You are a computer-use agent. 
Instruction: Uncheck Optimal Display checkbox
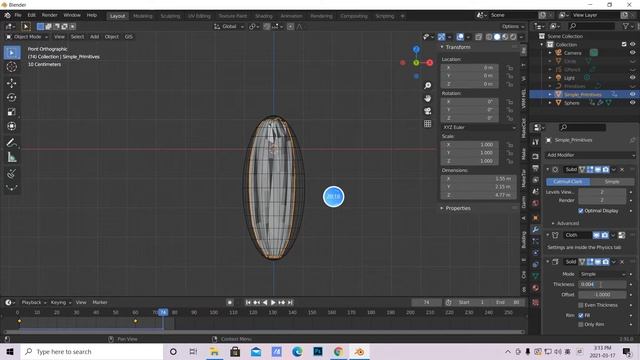(581, 211)
